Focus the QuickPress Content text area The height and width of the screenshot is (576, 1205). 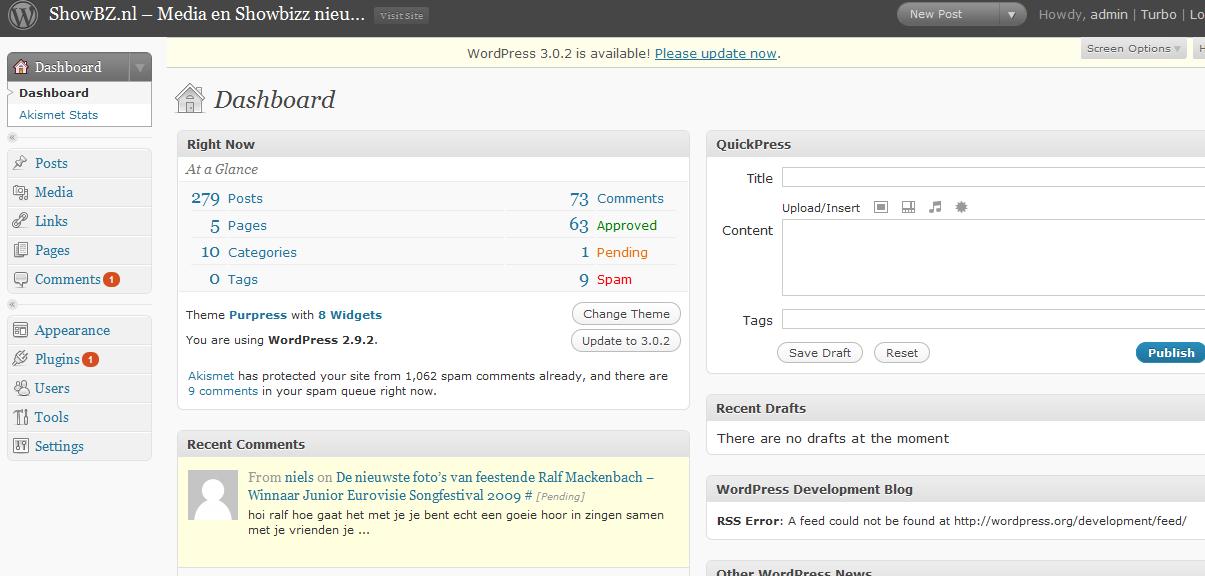pyautogui.click(x=993, y=258)
